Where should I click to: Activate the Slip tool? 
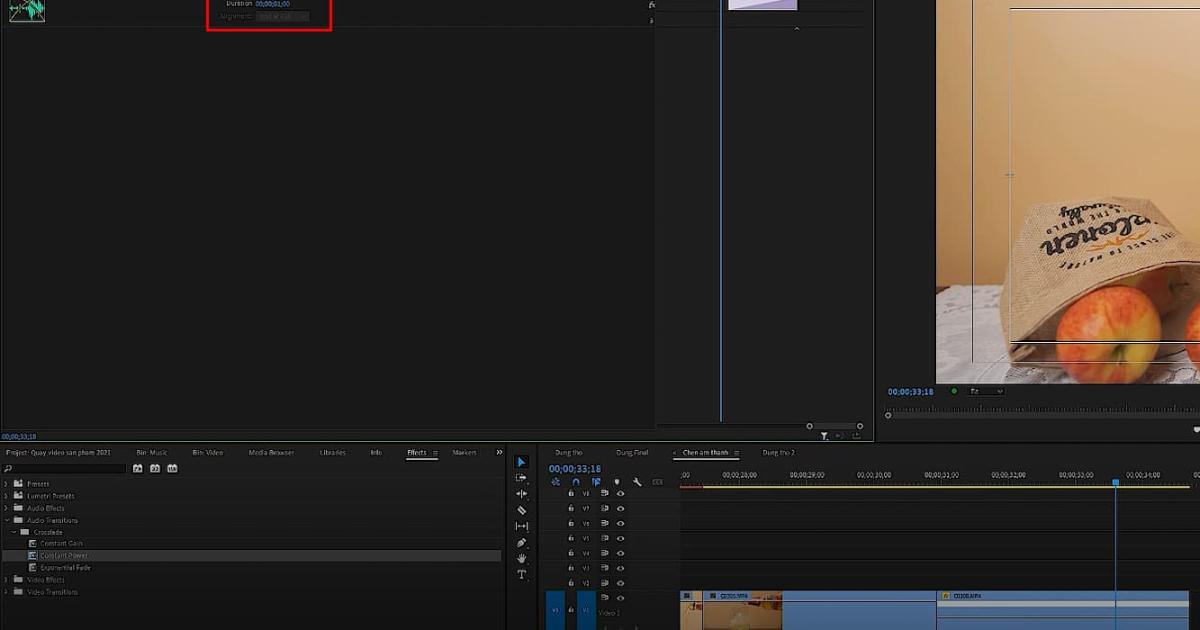tap(521, 526)
